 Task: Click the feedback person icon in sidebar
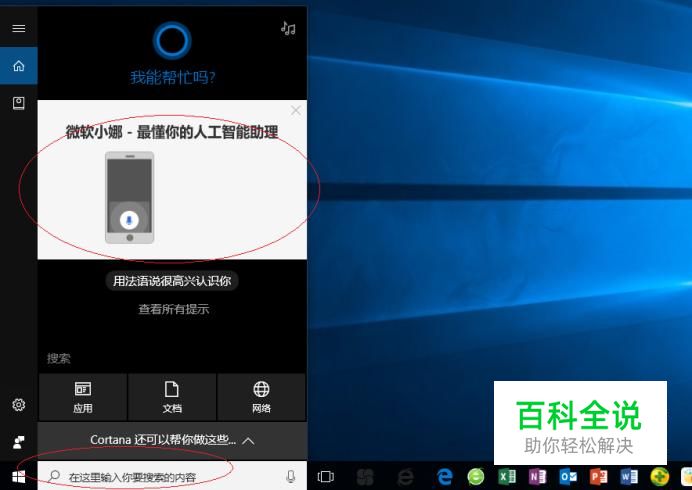coord(19,442)
